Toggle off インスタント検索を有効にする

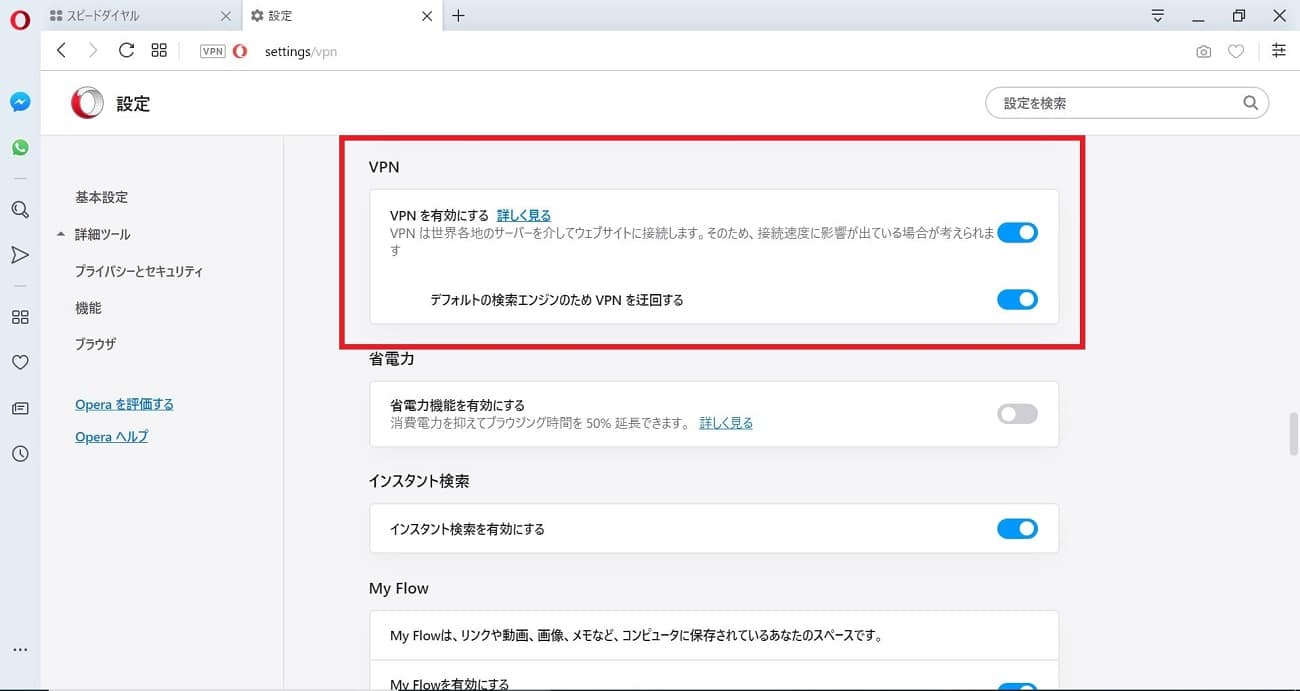(x=1017, y=529)
